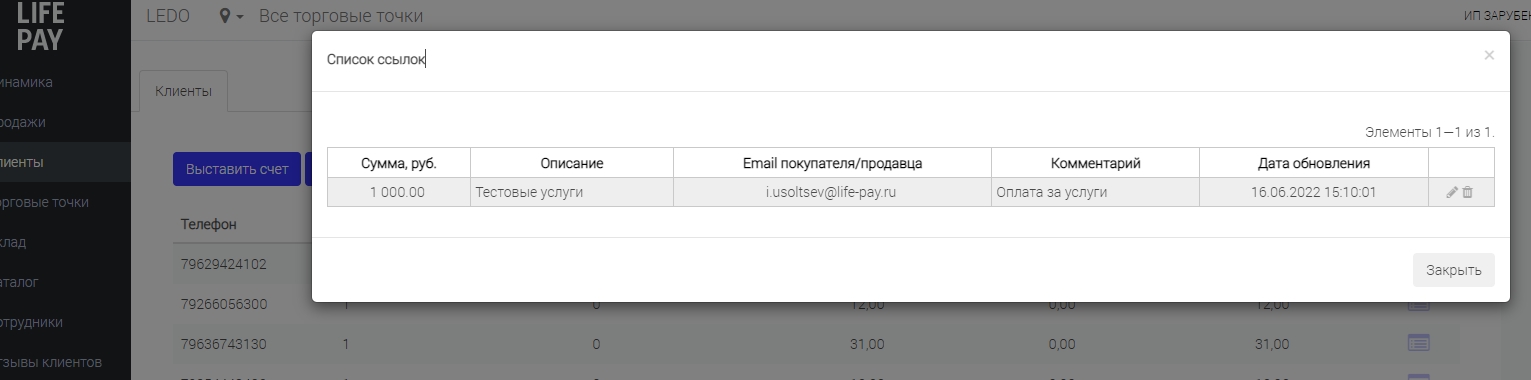
Task: Sort by Дата обновления column header
Action: coord(1313,163)
